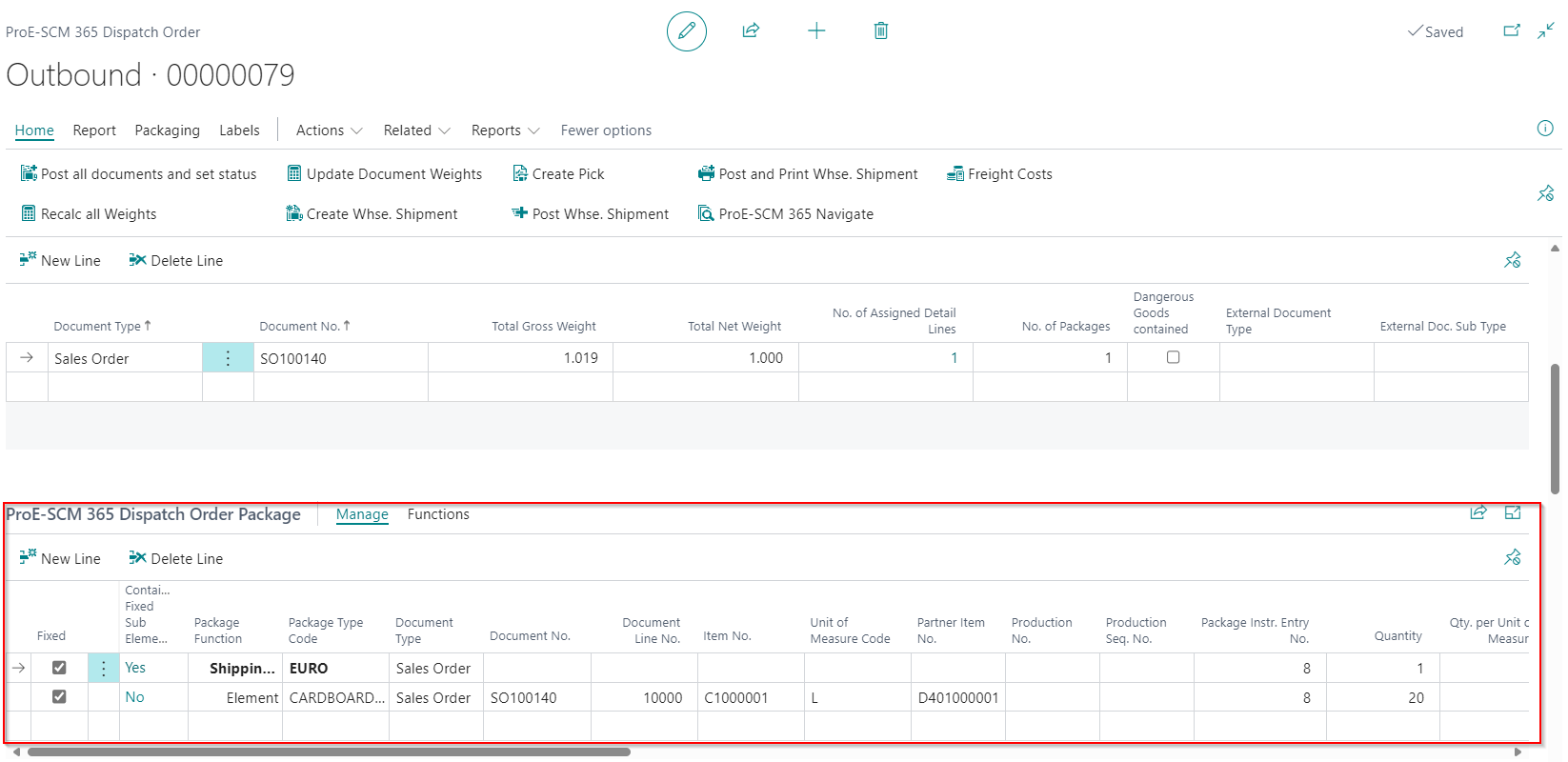Click the share icon in header

pos(751,30)
